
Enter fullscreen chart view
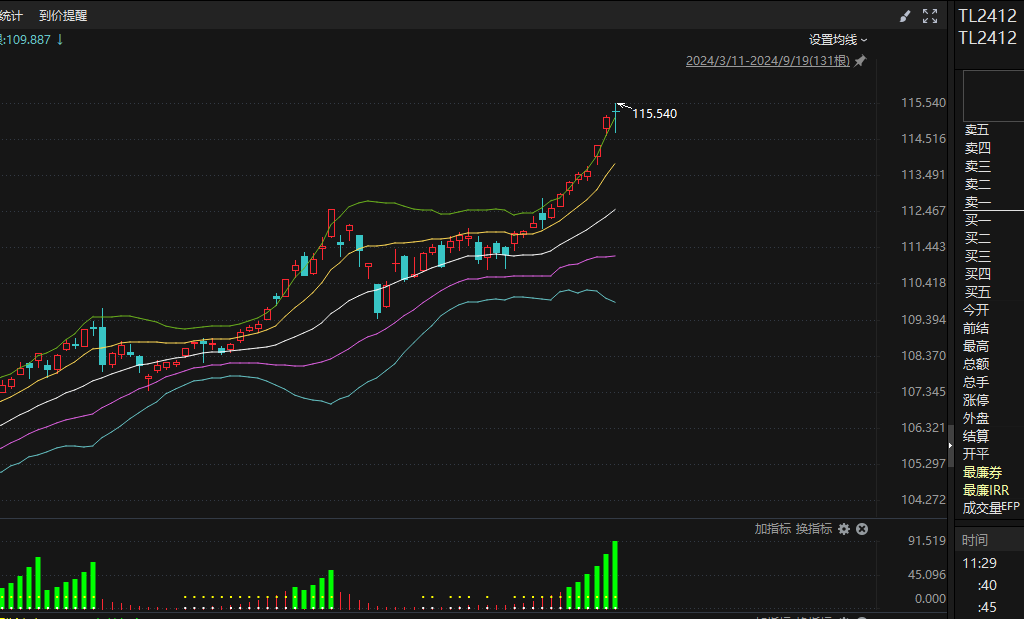point(930,16)
